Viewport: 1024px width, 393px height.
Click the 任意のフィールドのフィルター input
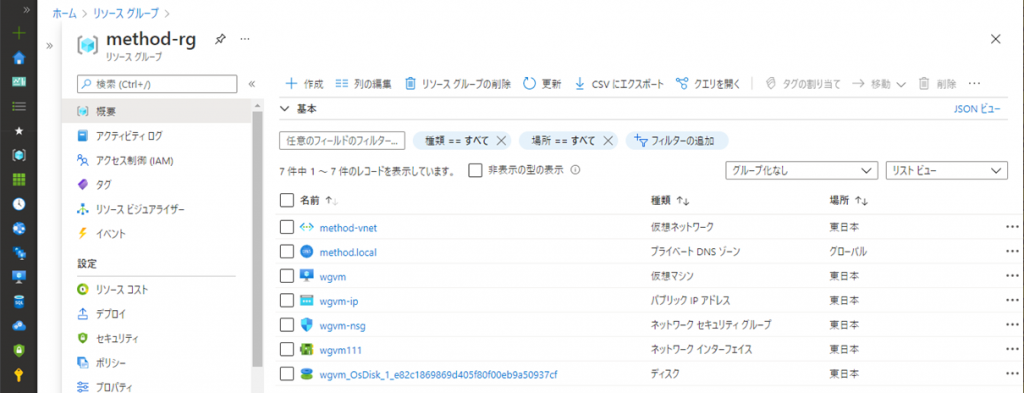pos(342,140)
